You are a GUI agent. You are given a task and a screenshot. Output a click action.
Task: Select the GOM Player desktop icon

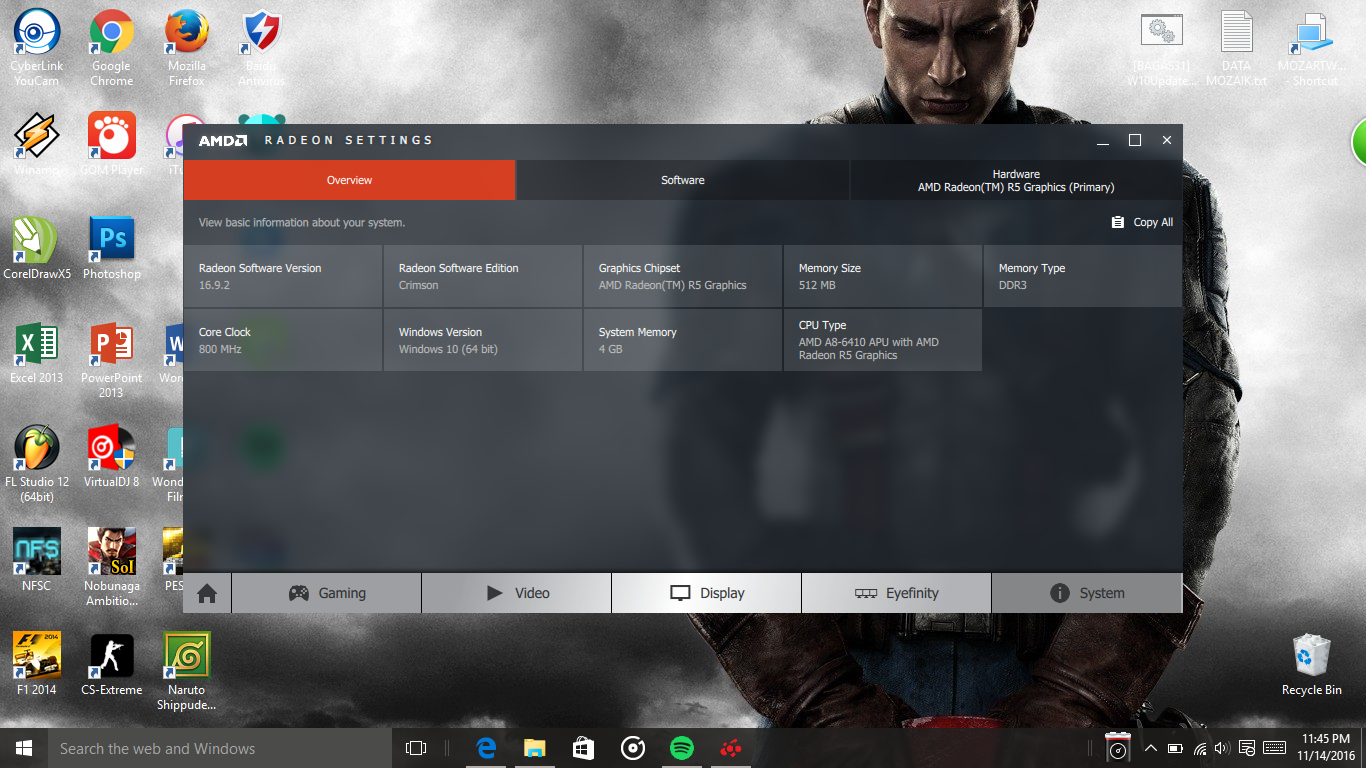coord(111,143)
